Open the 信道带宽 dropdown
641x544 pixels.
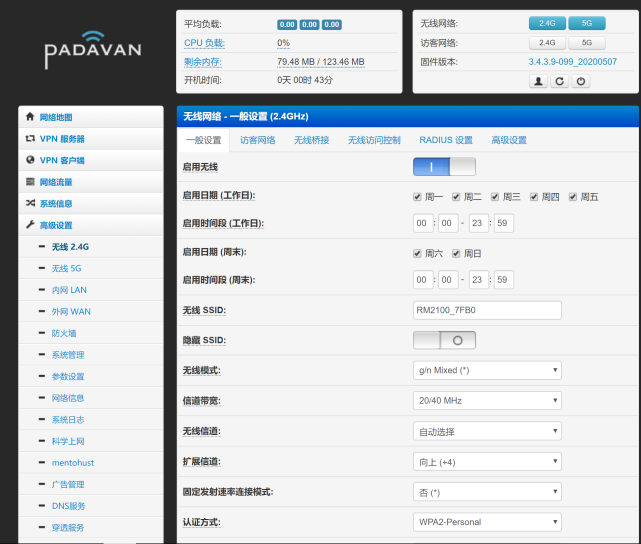click(487, 401)
